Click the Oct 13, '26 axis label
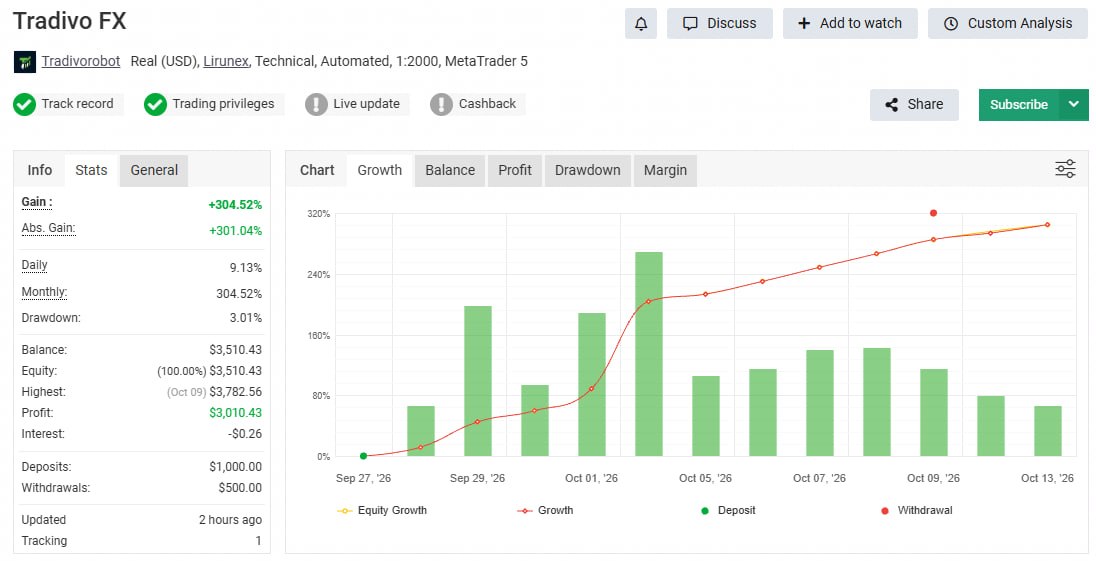The width and height of the screenshot is (1096, 561). pos(1047,479)
